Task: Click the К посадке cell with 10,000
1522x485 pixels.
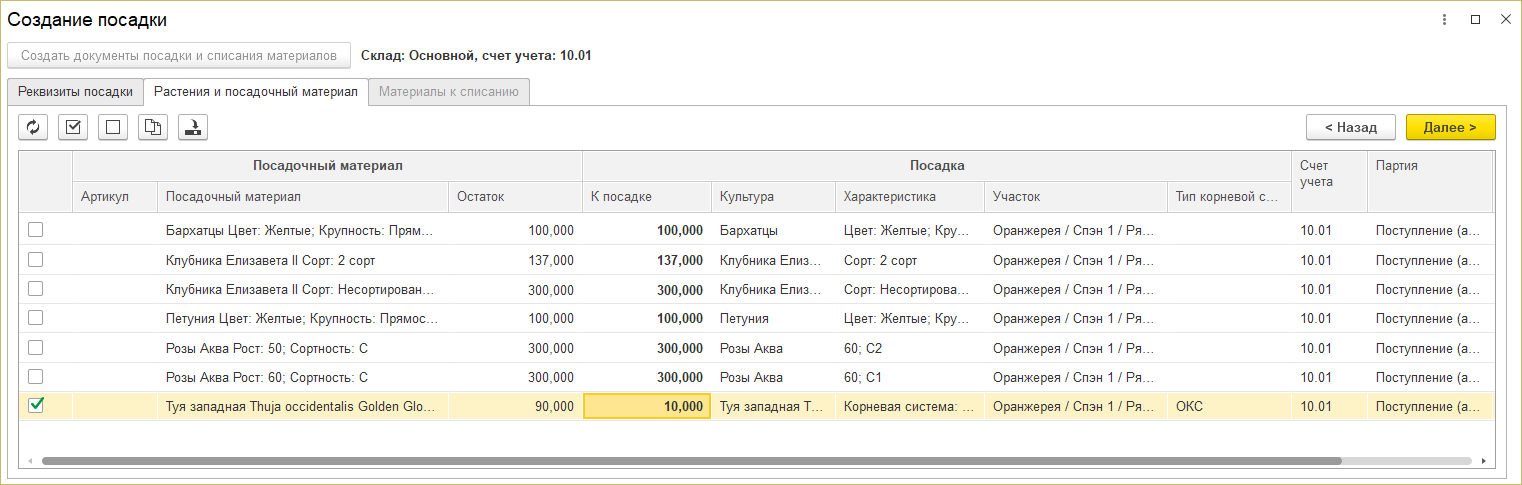Action: (646, 407)
